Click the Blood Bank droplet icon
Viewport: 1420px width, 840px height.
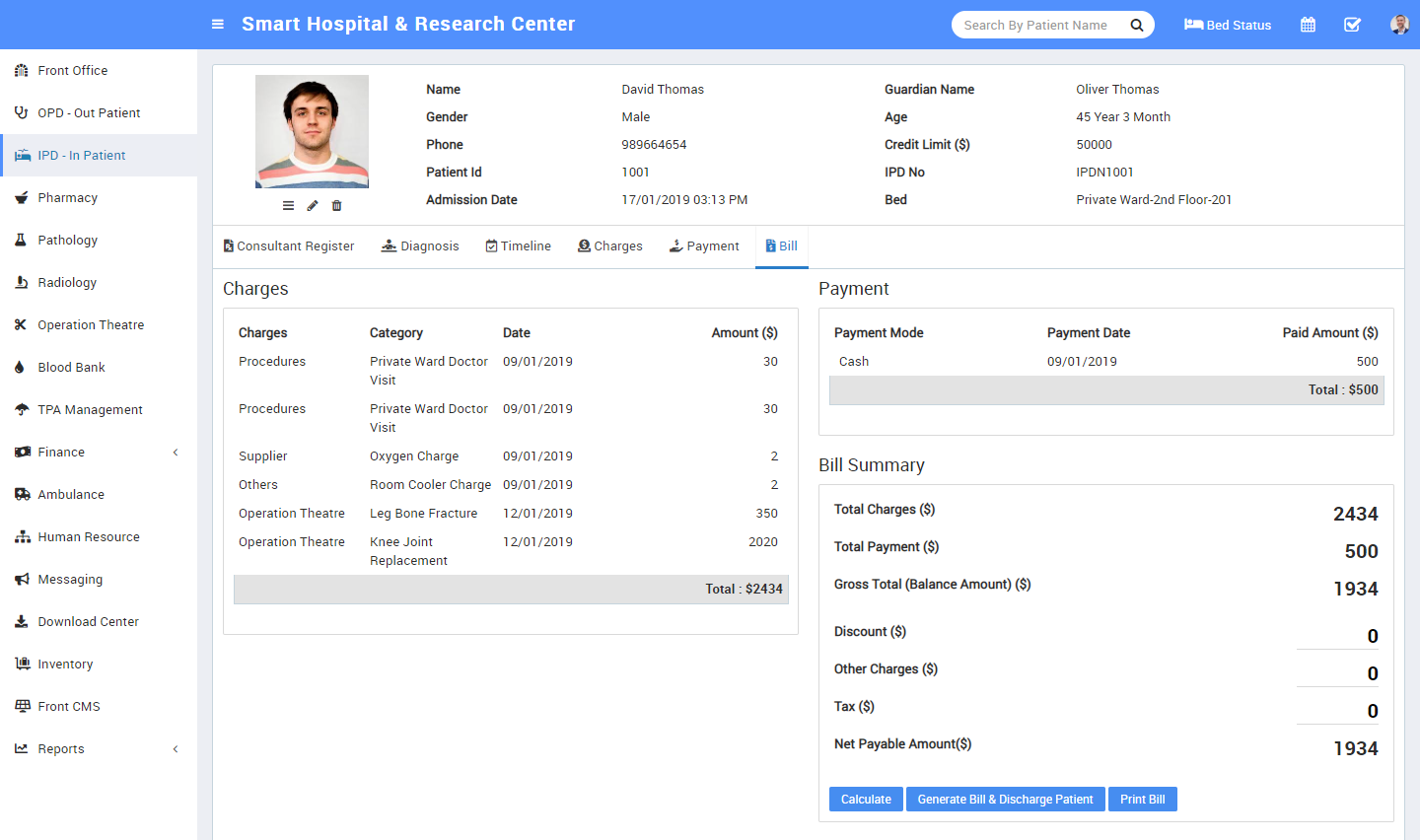point(20,367)
